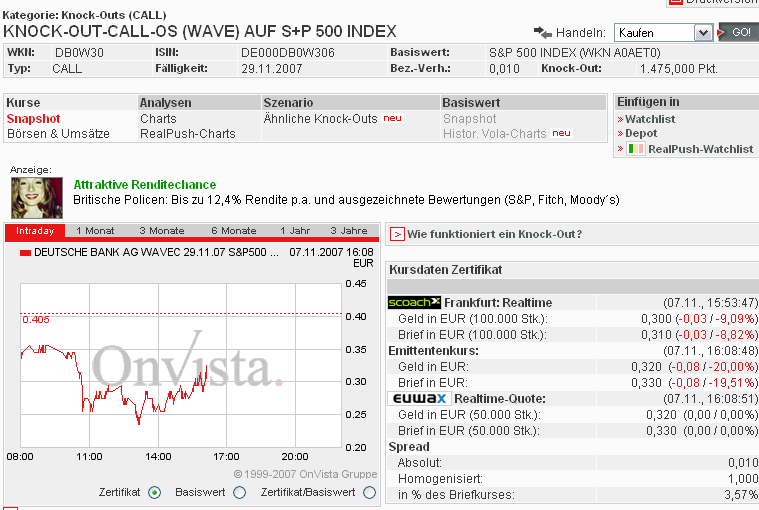The width and height of the screenshot is (759, 510).
Task: Click the red arrow Knock-Out help icon
Action: click(397, 234)
